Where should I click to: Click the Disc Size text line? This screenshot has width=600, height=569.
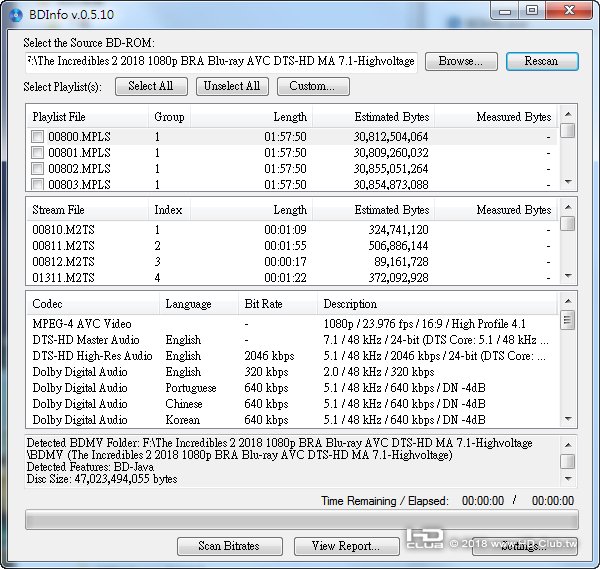tap(102, 479)
